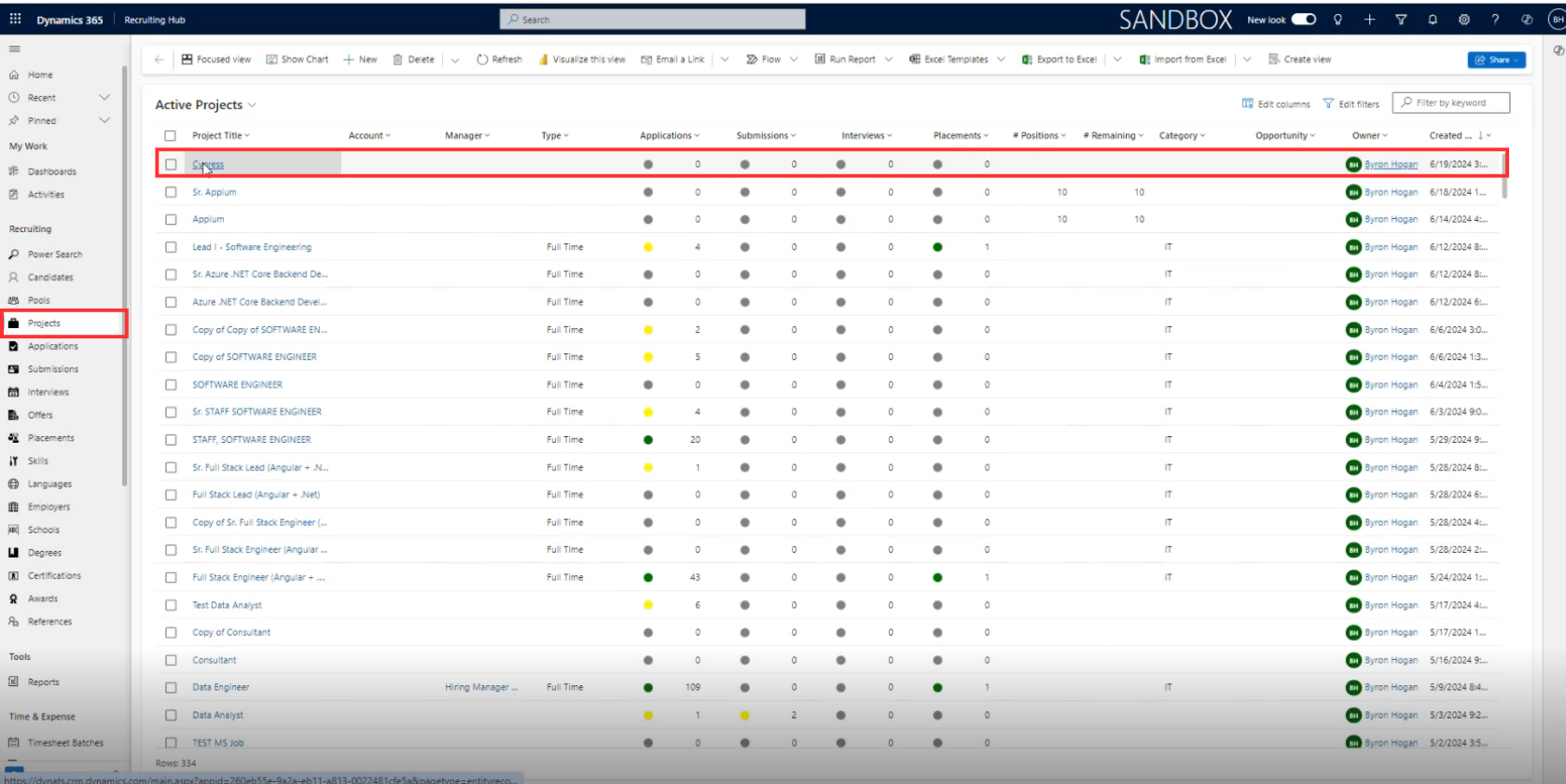The width and height of the screenshot is (1566, 784).
Task: Click the Reports sidebar icon
Action: (13, 682)
